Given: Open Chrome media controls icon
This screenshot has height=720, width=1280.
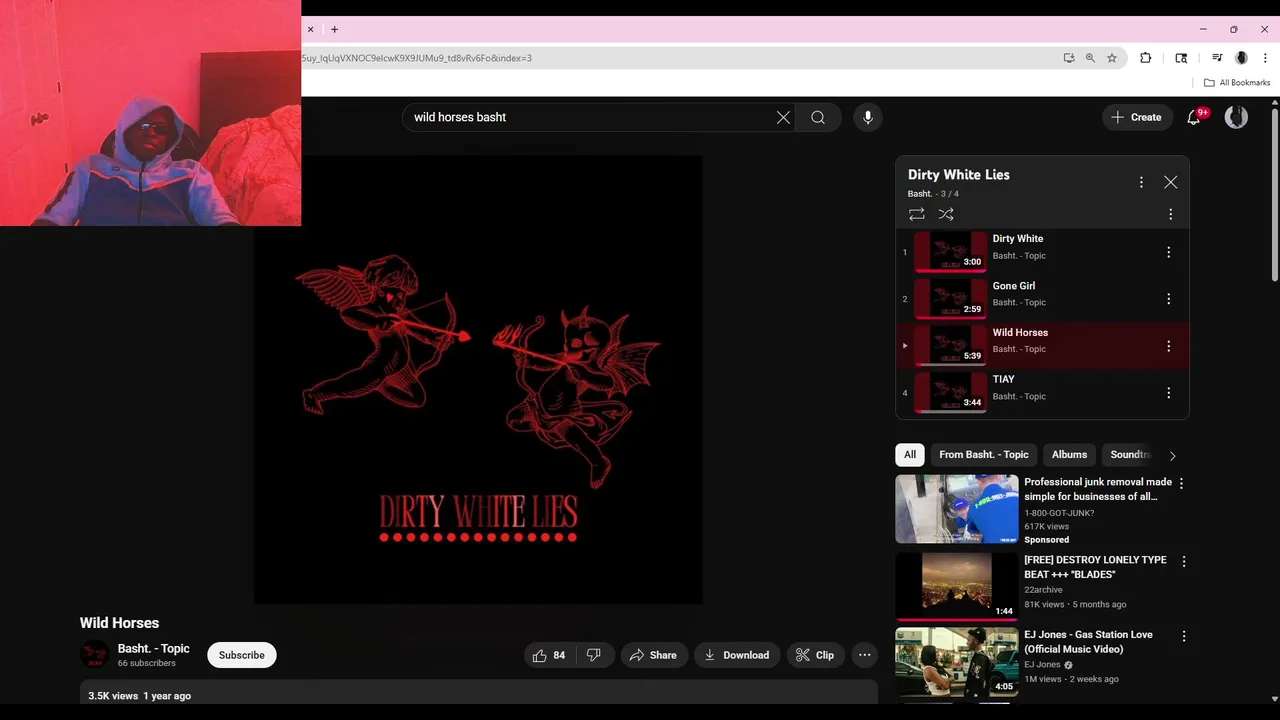Looking at the screenshot, I should tap(1217, 58).
